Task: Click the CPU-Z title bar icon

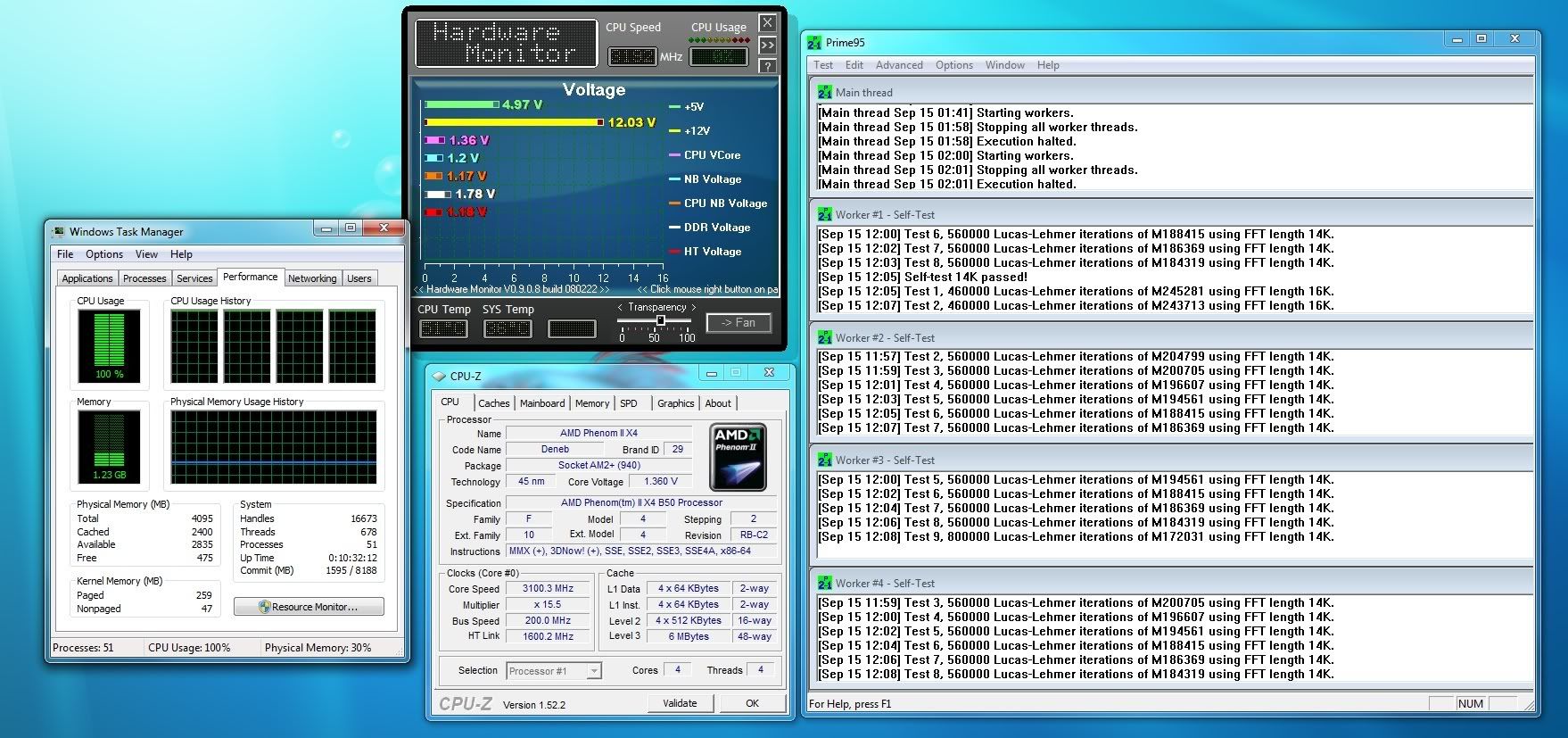Action: click(439, 376)
